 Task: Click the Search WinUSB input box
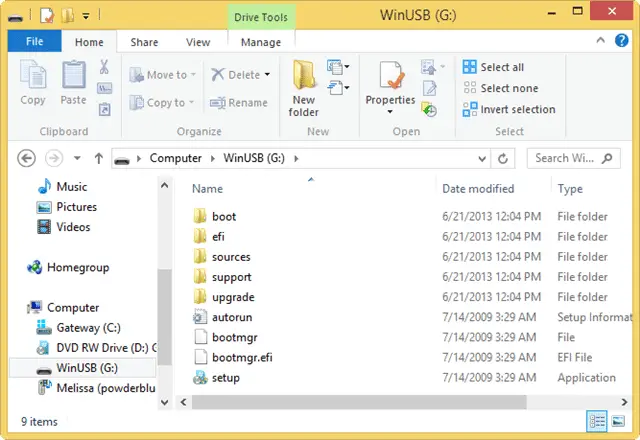pyautogui.click(x=573, y=158)
